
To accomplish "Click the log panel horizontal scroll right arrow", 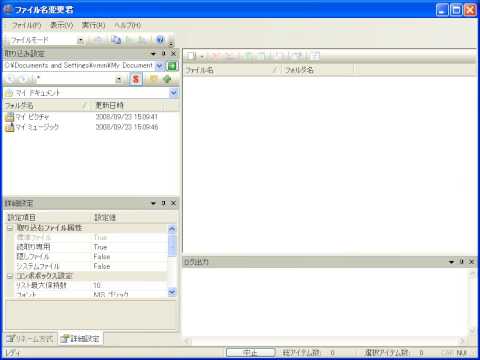I will [462, 341].
